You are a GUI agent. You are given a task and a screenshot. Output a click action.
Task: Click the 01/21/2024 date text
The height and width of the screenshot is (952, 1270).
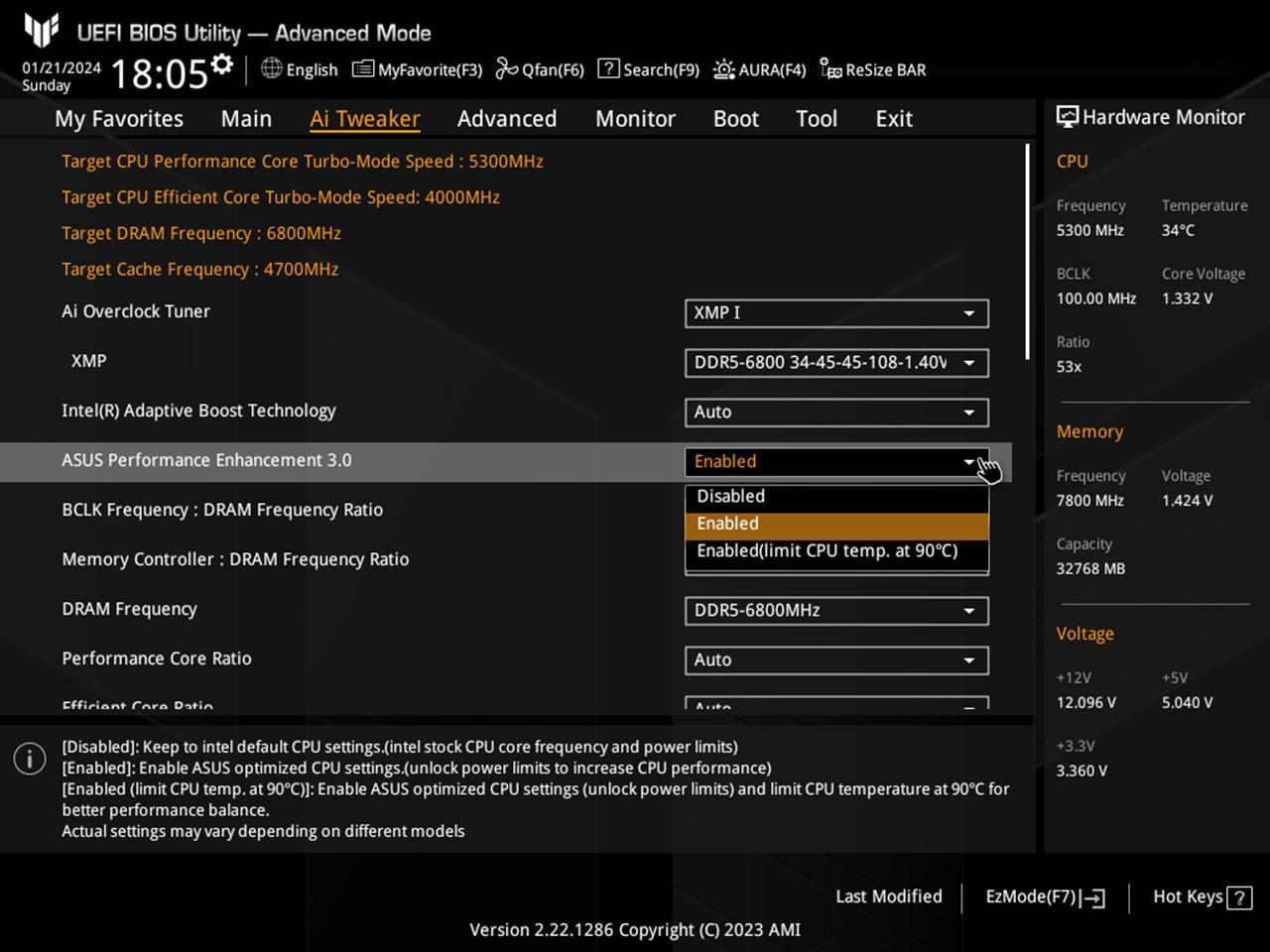click(62, 67)
